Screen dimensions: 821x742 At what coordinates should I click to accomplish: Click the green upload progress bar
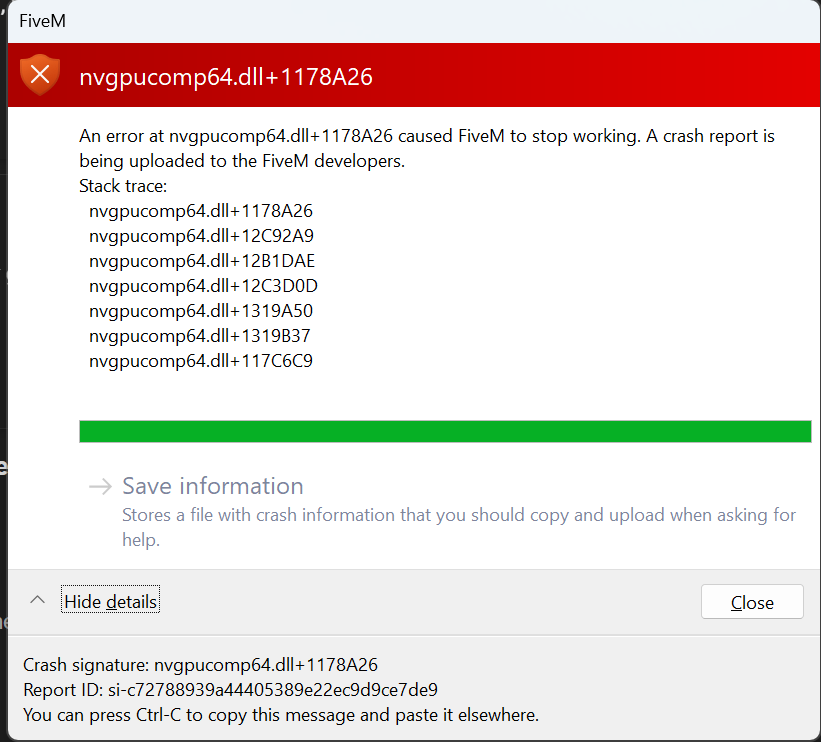point(445,431)
